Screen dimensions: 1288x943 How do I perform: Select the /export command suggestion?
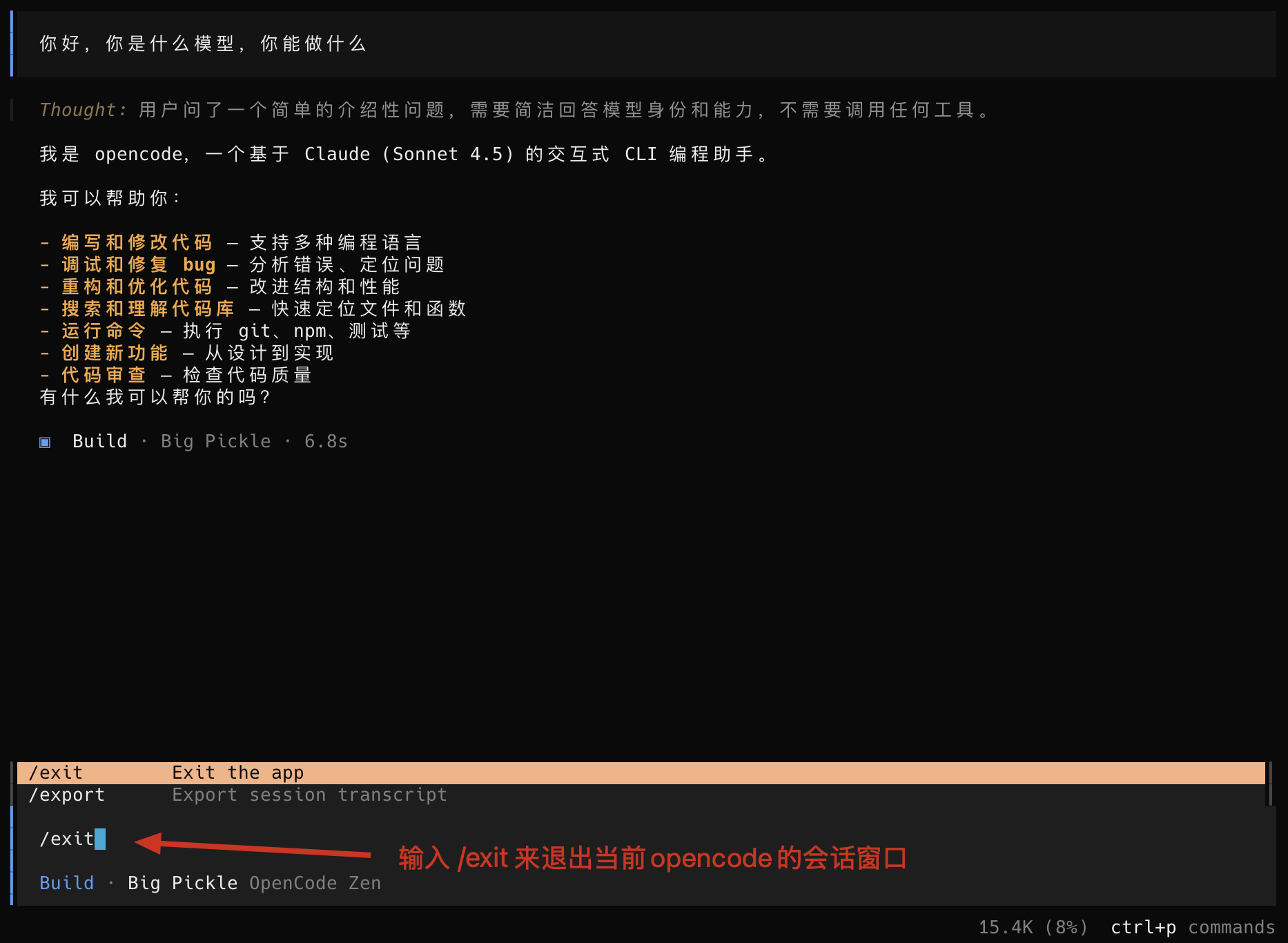point(641,795)
